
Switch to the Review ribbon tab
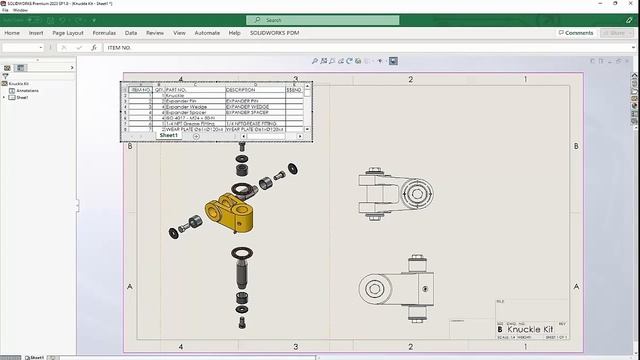click(x=155, y=33)
